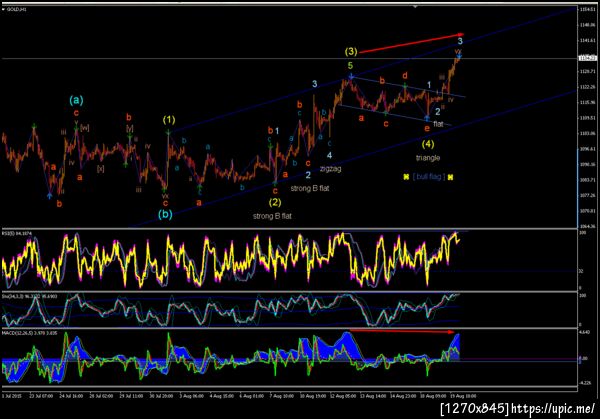600x419 pixels.
Task: Click the GOLD,H1 chart title
Action: coord(16,9)
